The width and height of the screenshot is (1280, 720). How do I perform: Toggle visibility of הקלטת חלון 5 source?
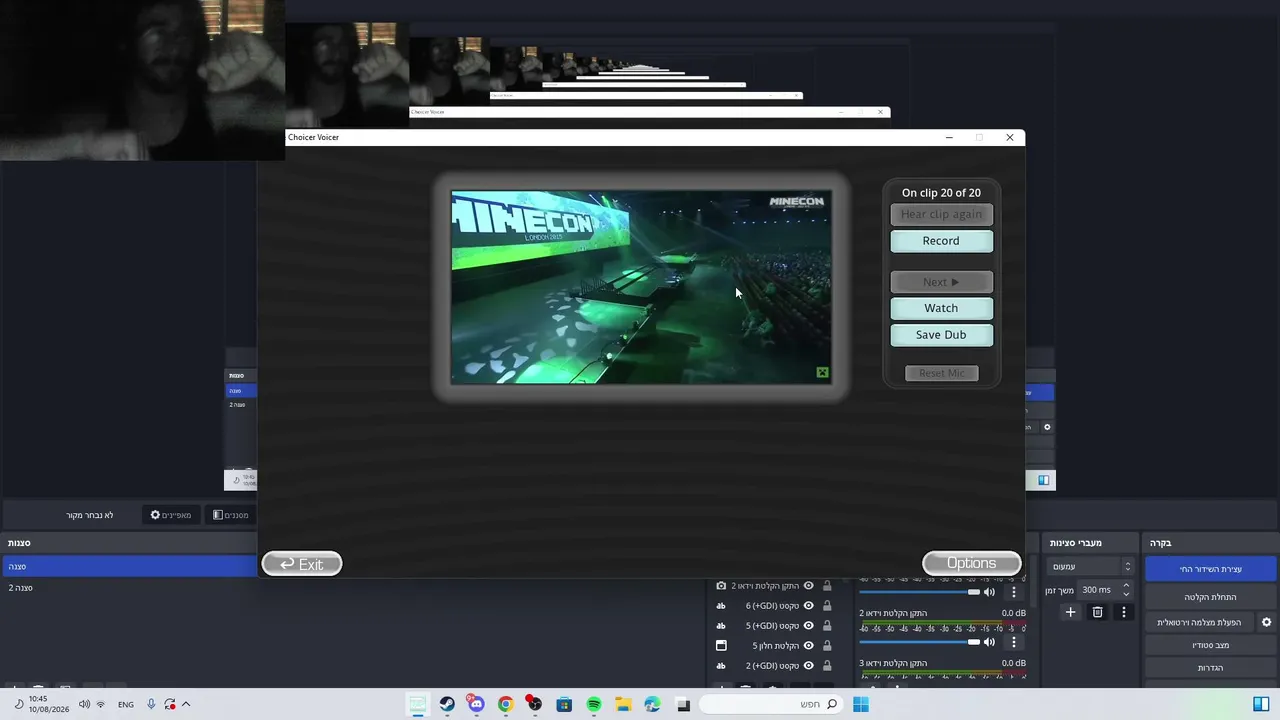[x=809, y=646]
